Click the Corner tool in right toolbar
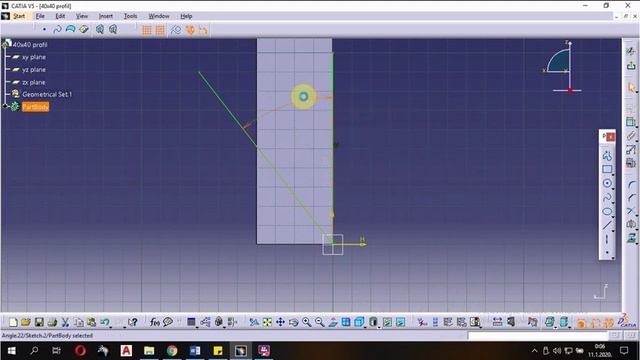The image size is (640, 360). coord(631,185)
